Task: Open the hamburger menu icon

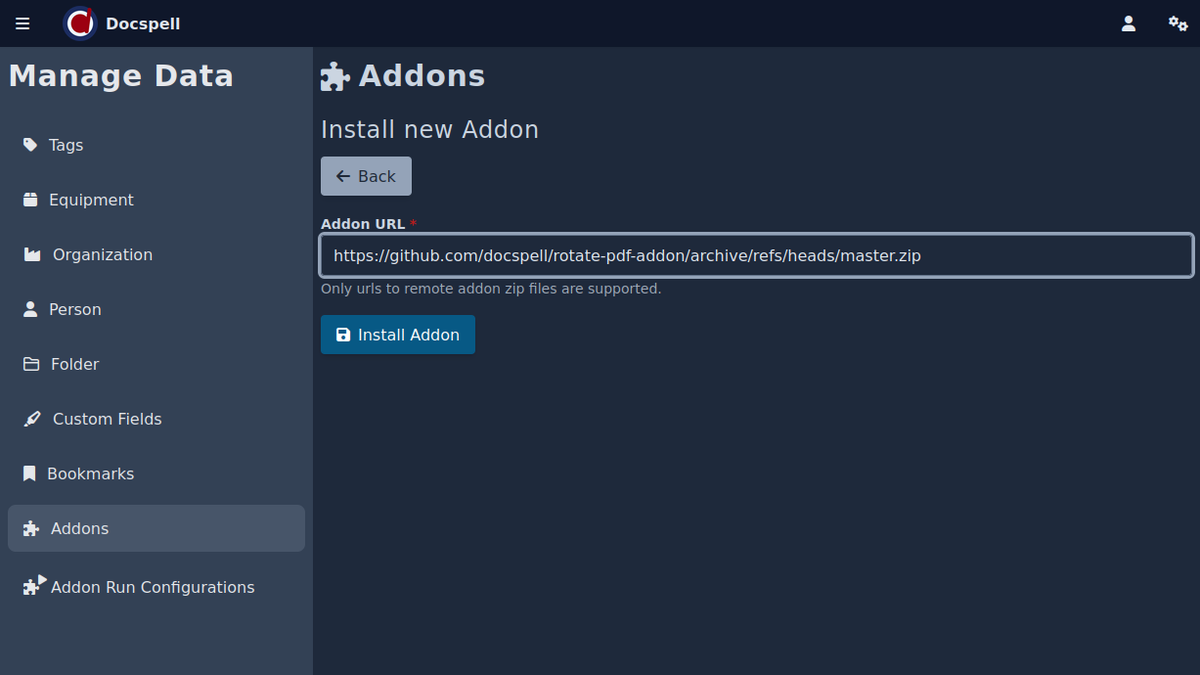Action: 23,24
